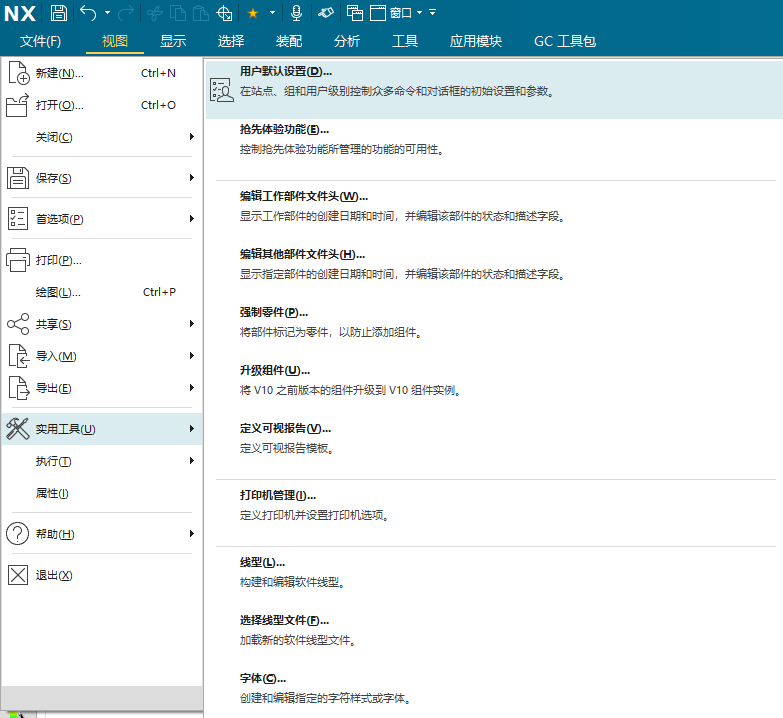Image resolution: width=783 pixels, height=718 pixels.
Task: Click the 退出 (Exit) X icon
Action: click(x=18, y=575)
